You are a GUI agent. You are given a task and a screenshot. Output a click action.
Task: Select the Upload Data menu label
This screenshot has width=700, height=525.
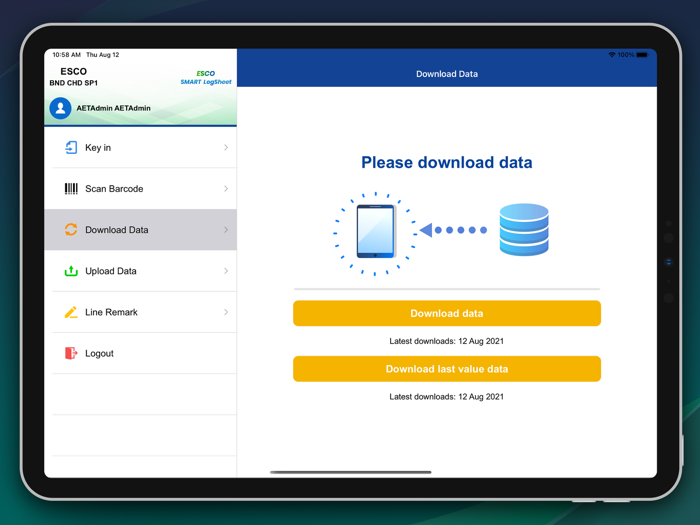[x=111, y=271]
